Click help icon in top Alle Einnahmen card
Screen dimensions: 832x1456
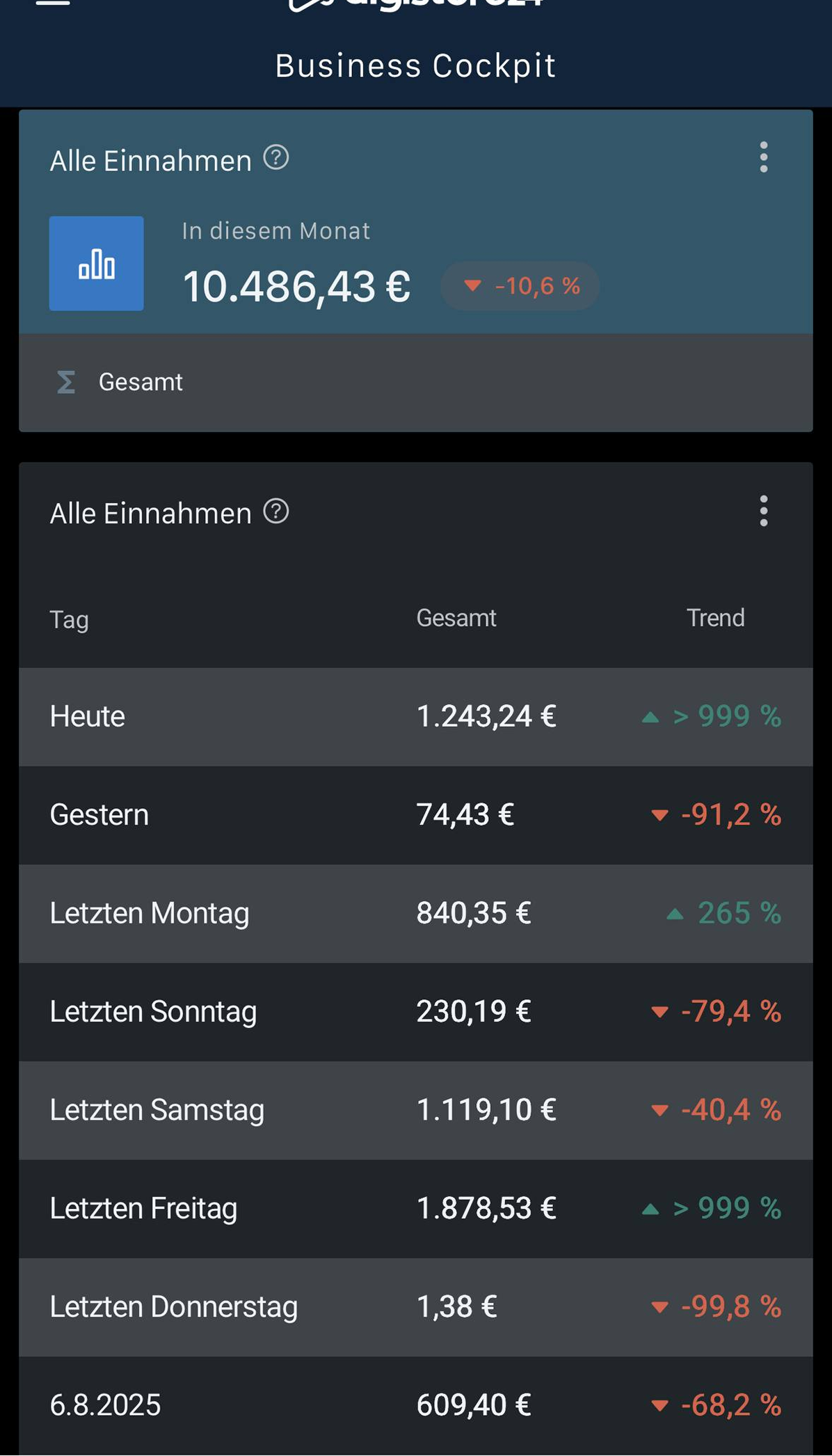(x=276, y=158)
